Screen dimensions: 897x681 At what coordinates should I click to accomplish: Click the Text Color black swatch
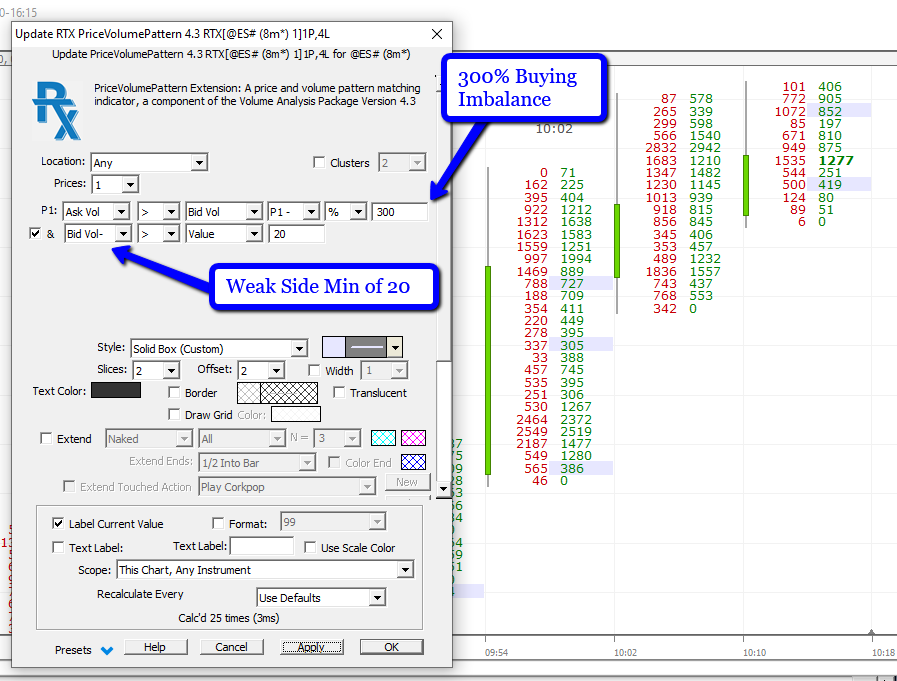click(116, 390)
